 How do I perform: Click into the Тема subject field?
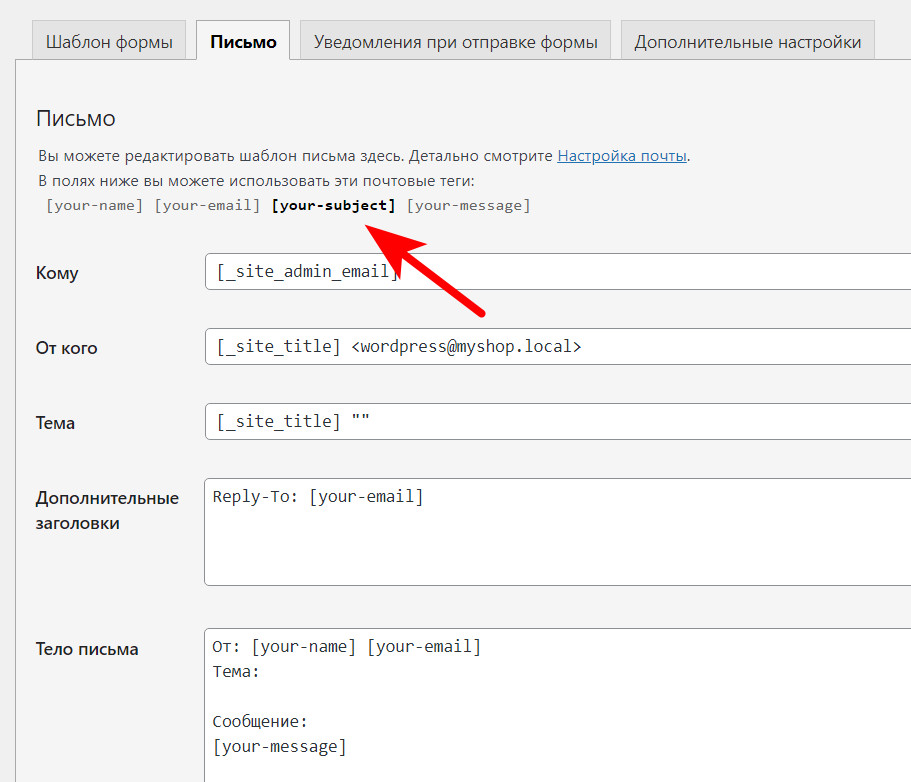point(558,421)
